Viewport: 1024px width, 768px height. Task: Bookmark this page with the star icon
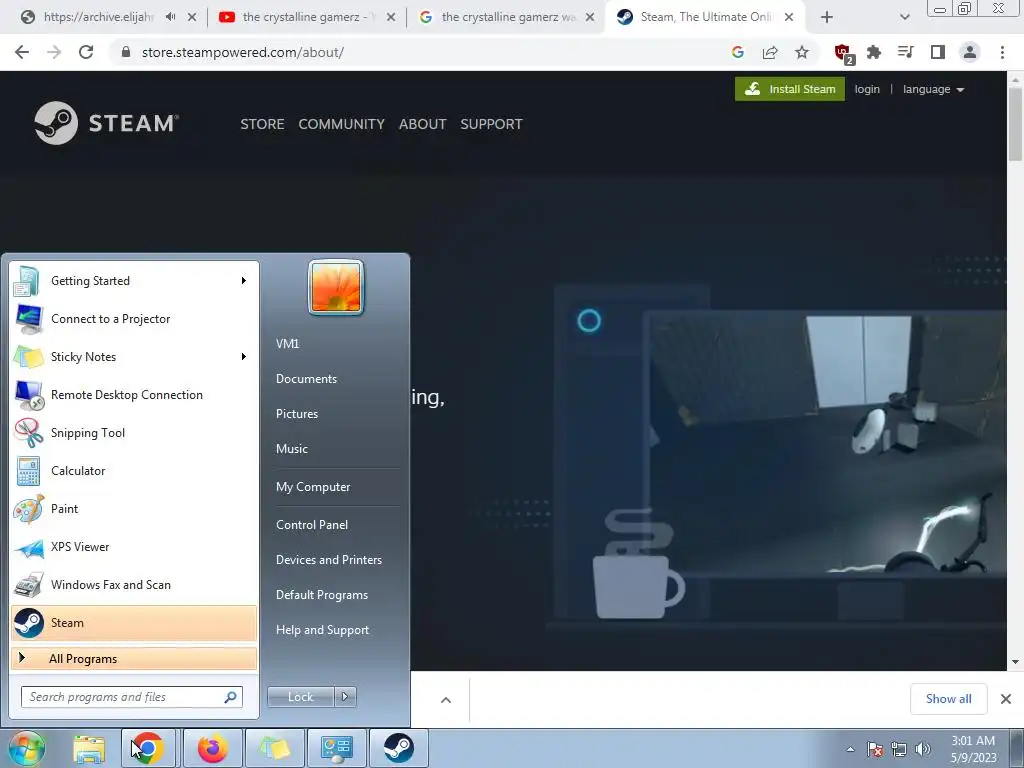[x=802, y=52]
